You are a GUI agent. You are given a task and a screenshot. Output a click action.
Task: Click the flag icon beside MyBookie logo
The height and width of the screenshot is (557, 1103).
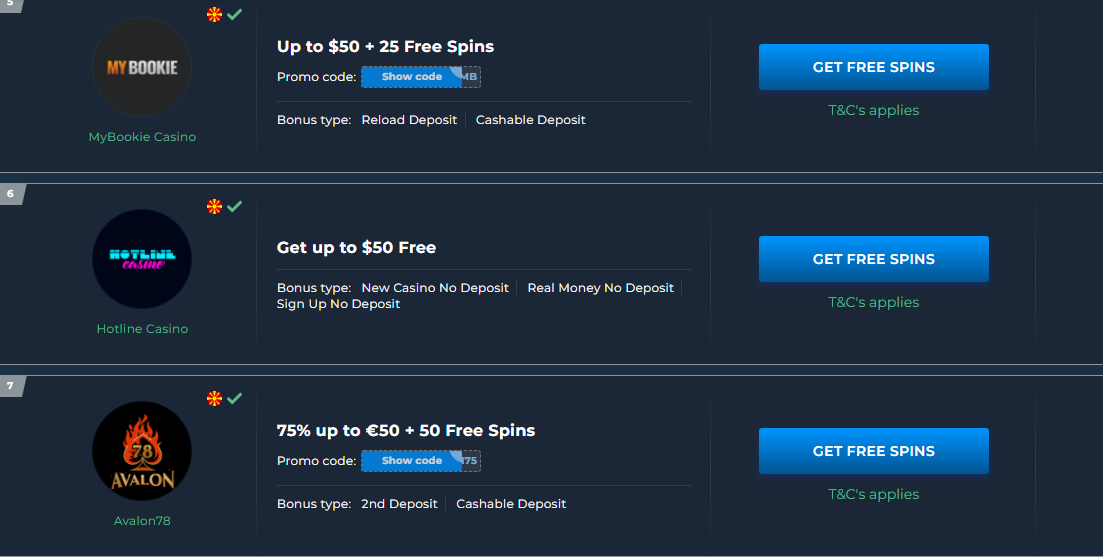(214, 14)
